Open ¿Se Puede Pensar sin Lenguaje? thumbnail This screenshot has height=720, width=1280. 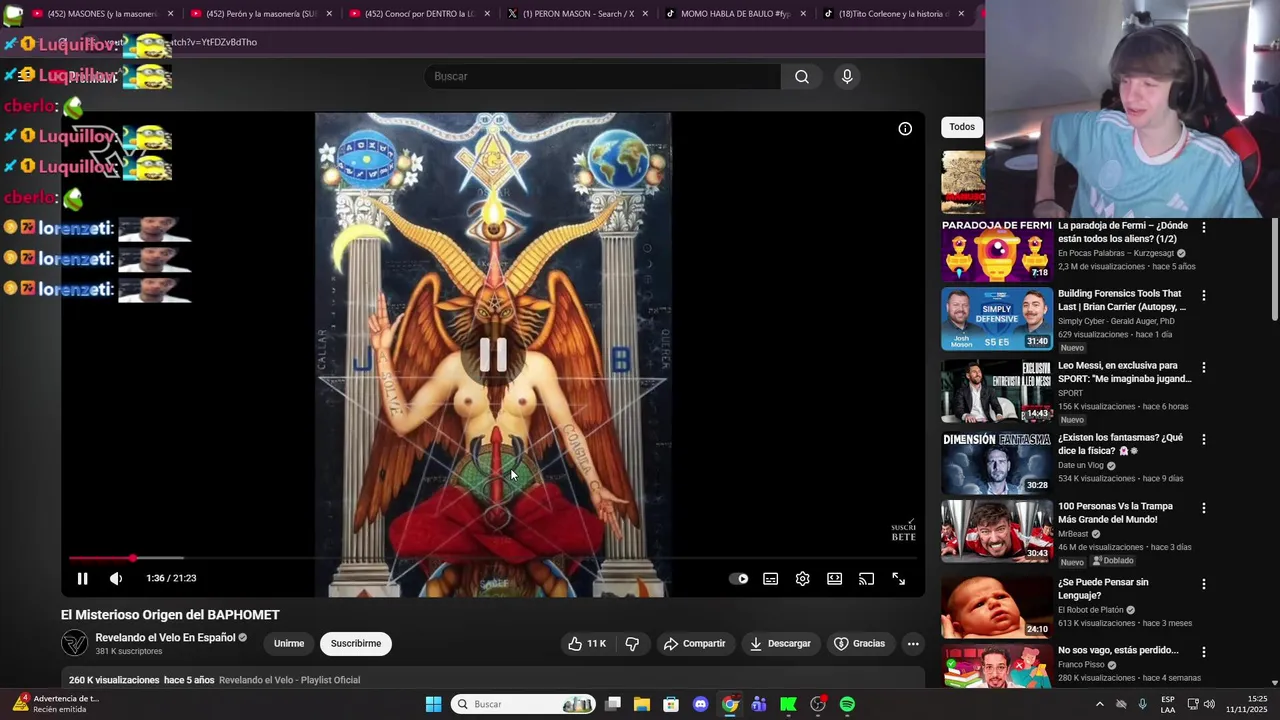point(996,606)
